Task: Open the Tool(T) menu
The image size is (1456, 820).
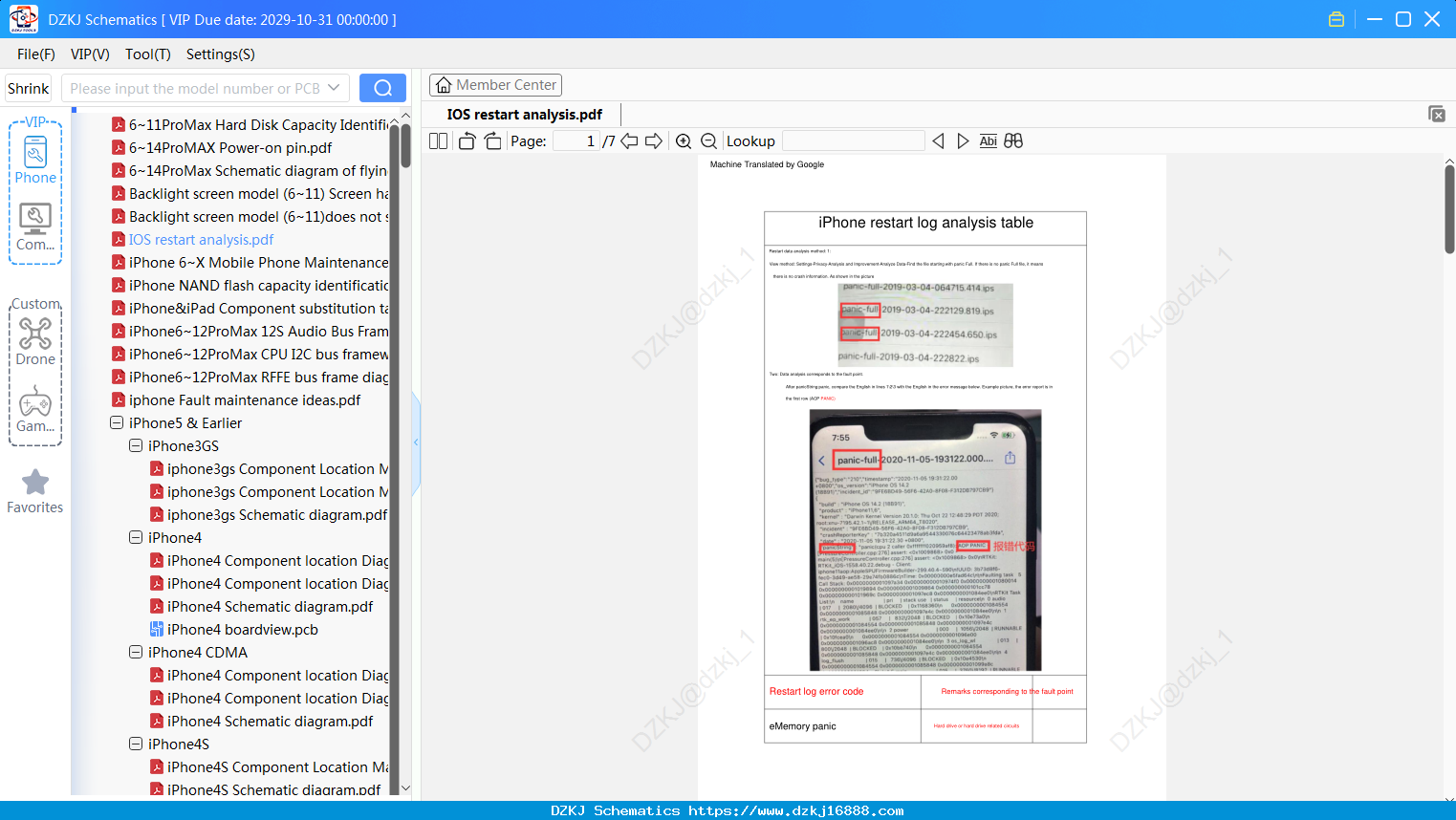Action: [x=148, y=54]
